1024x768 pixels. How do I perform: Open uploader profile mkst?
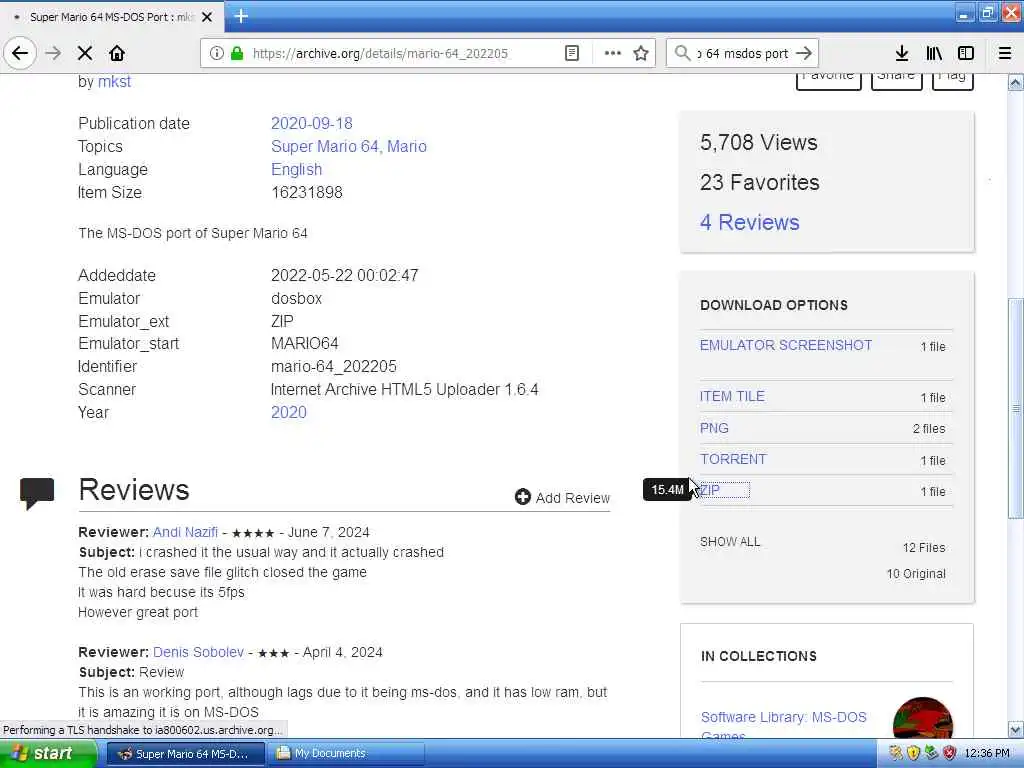(114, 82)
